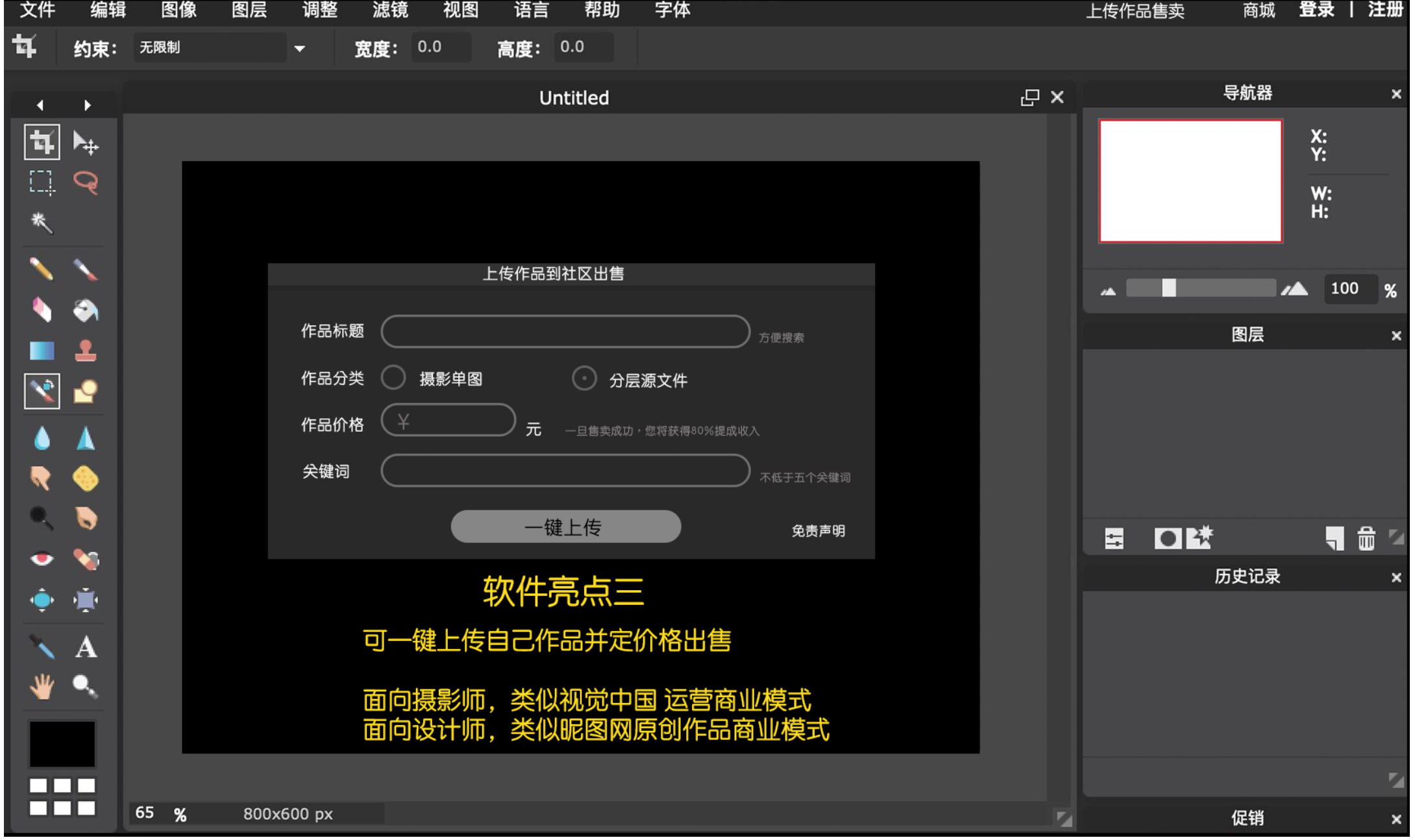Collapse toolbox with left arrow

(x=40, y=105)
